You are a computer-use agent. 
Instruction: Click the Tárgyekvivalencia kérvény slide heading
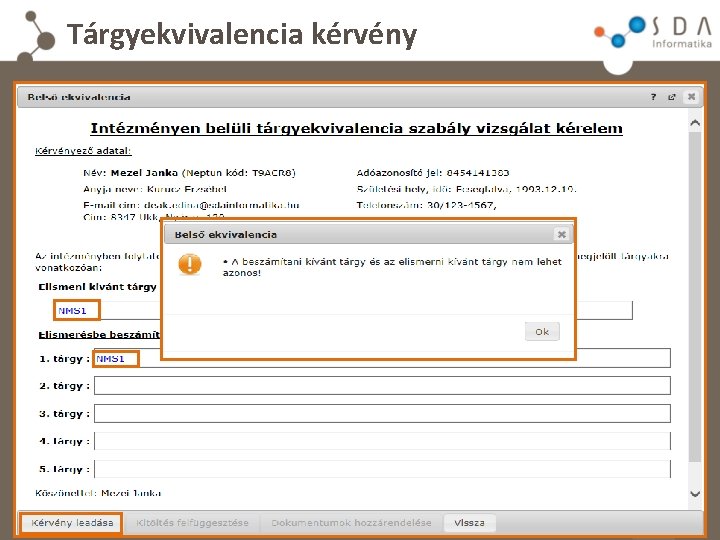click(x=242, y=34)
